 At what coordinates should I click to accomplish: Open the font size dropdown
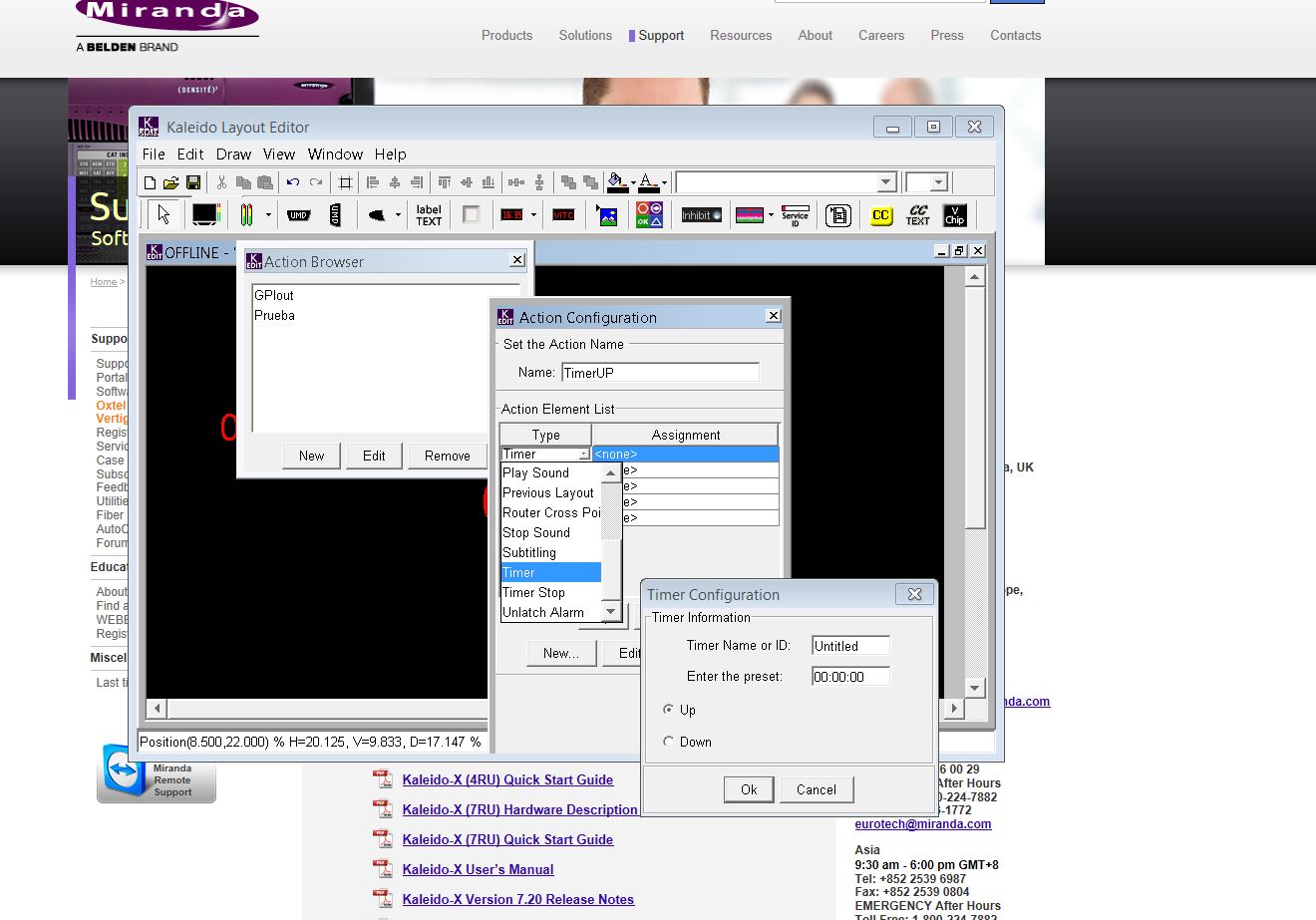(x=938, y=182)
